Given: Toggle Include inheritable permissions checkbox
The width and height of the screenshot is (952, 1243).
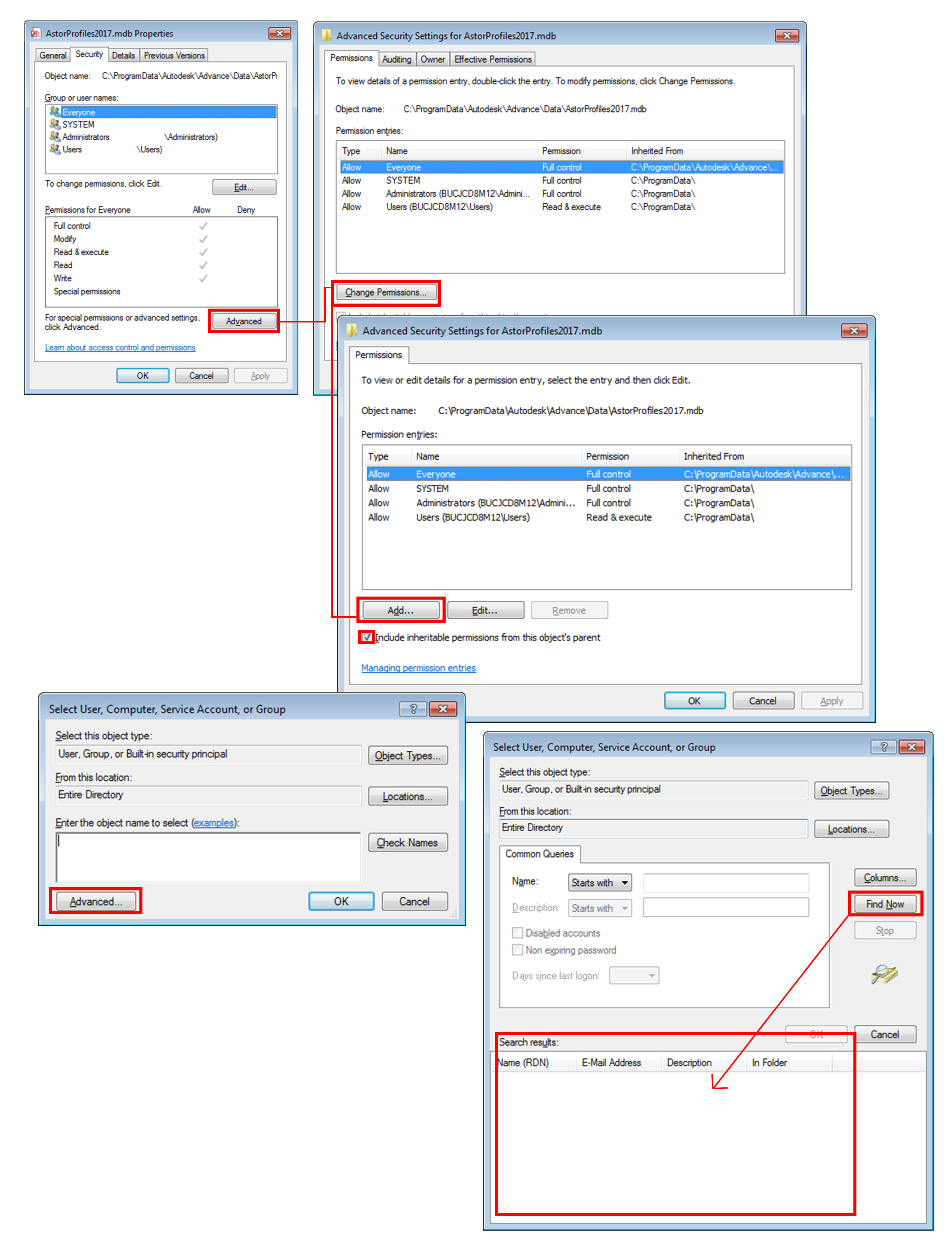Looking at the screenshot, I should point(367,637).
